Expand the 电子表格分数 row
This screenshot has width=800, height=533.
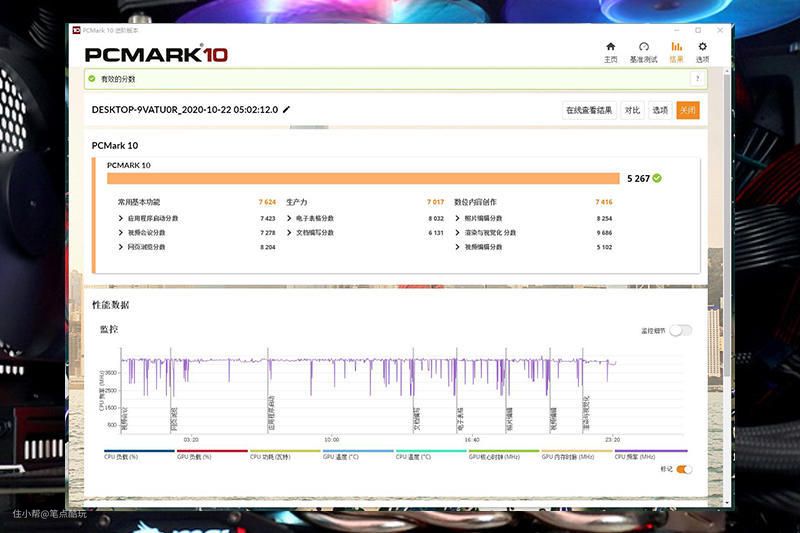tap(289, 218)
